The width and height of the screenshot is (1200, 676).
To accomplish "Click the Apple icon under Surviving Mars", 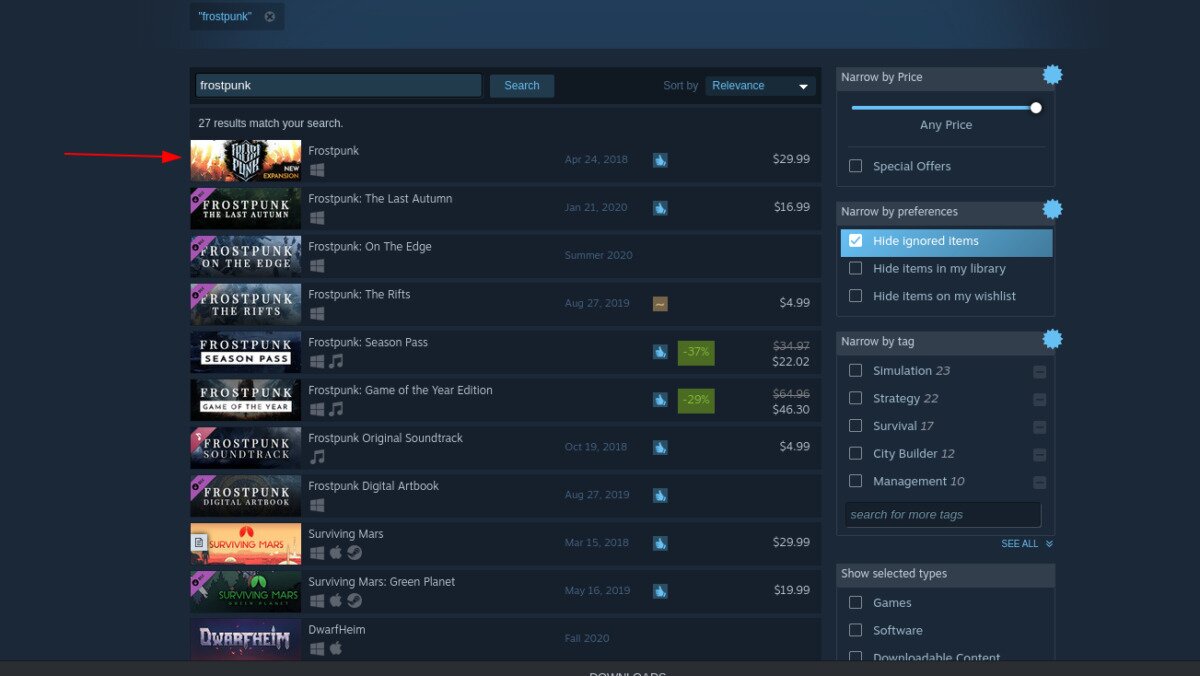I will click(x=336, y=553).
